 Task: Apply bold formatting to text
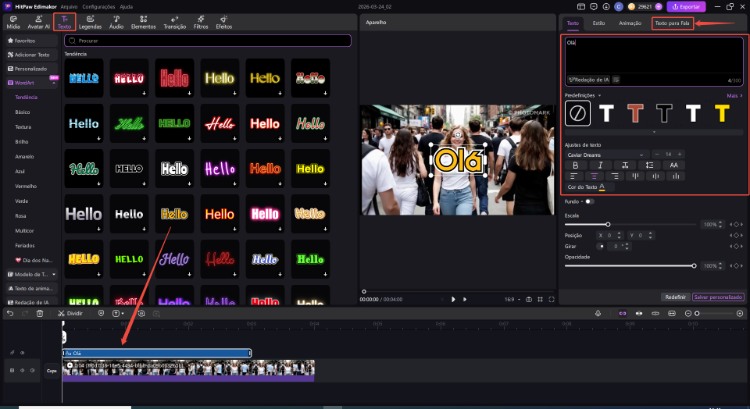[x=575, y=165]
